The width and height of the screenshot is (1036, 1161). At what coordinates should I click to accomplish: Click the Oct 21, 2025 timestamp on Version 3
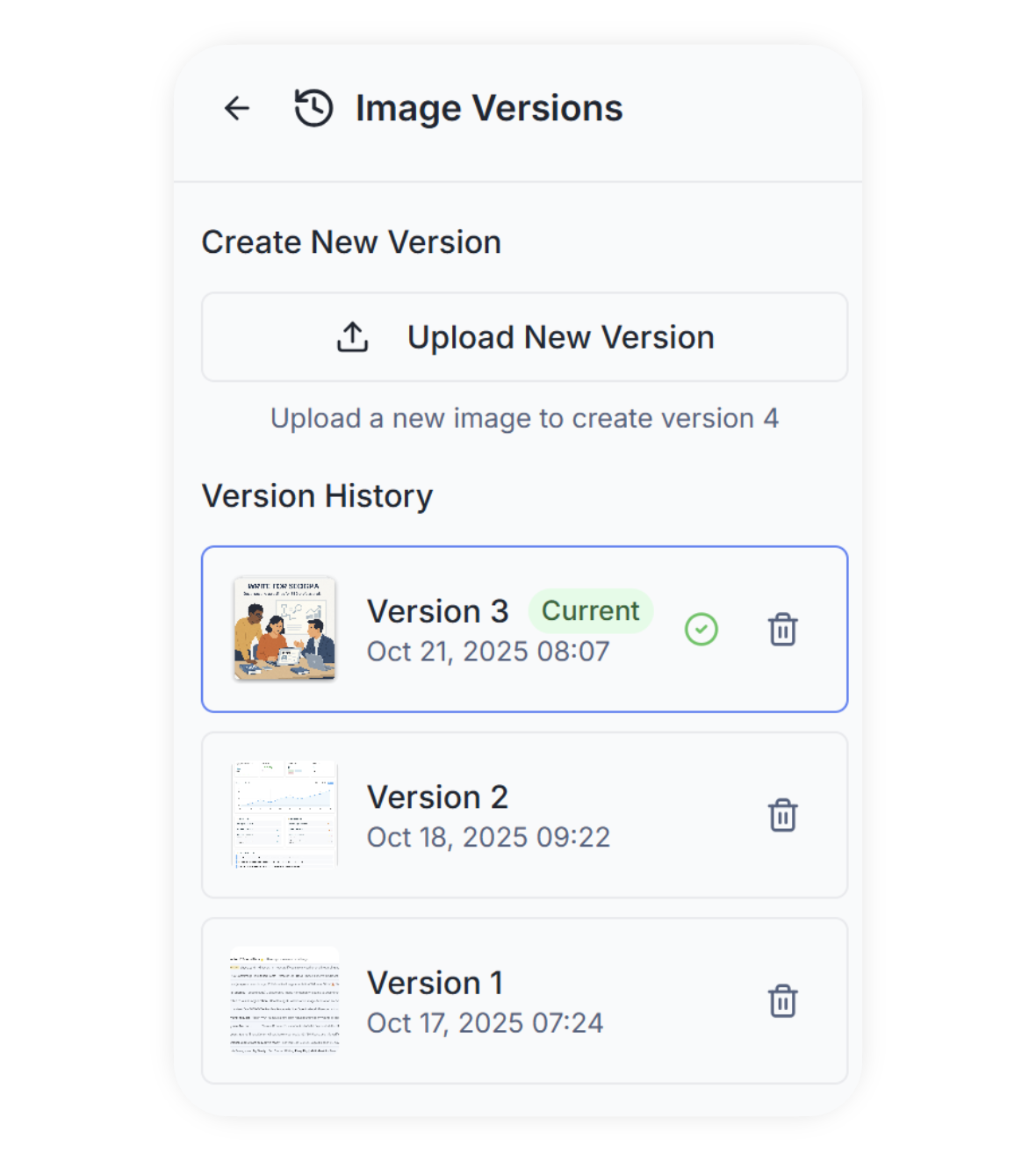coord(488,651)
